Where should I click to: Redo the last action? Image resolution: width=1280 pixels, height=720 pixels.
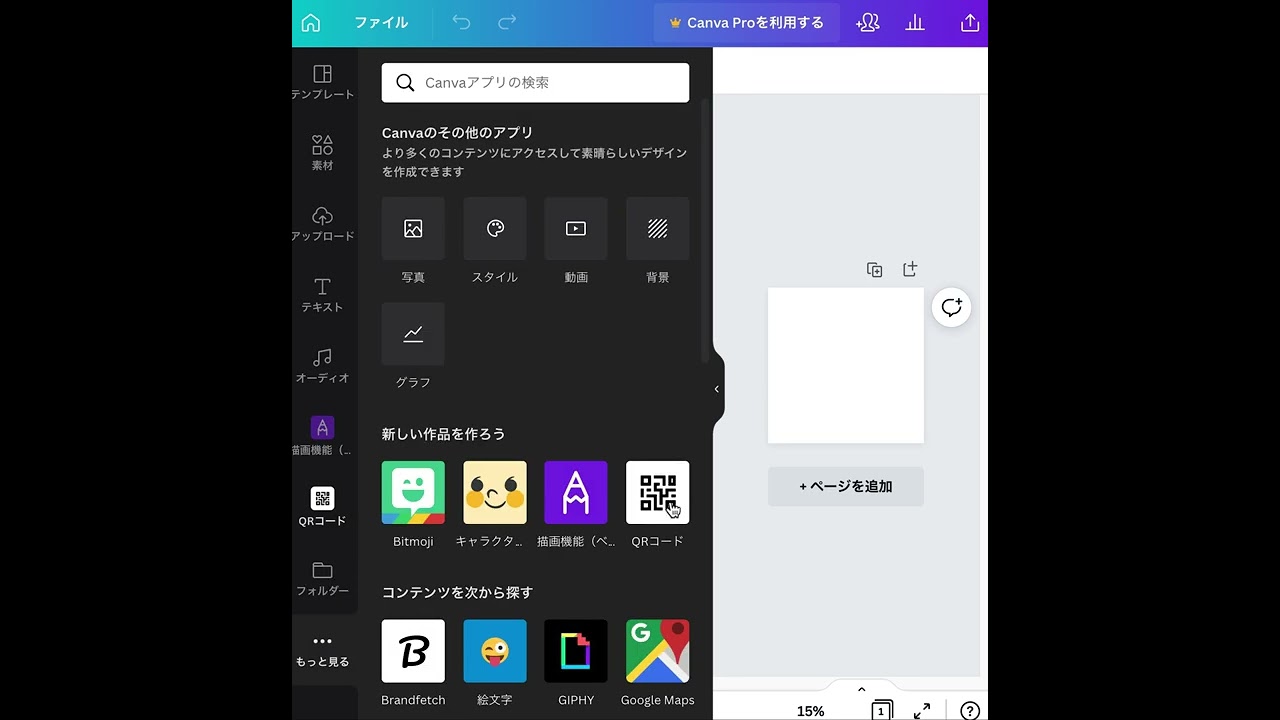[507, 23]
